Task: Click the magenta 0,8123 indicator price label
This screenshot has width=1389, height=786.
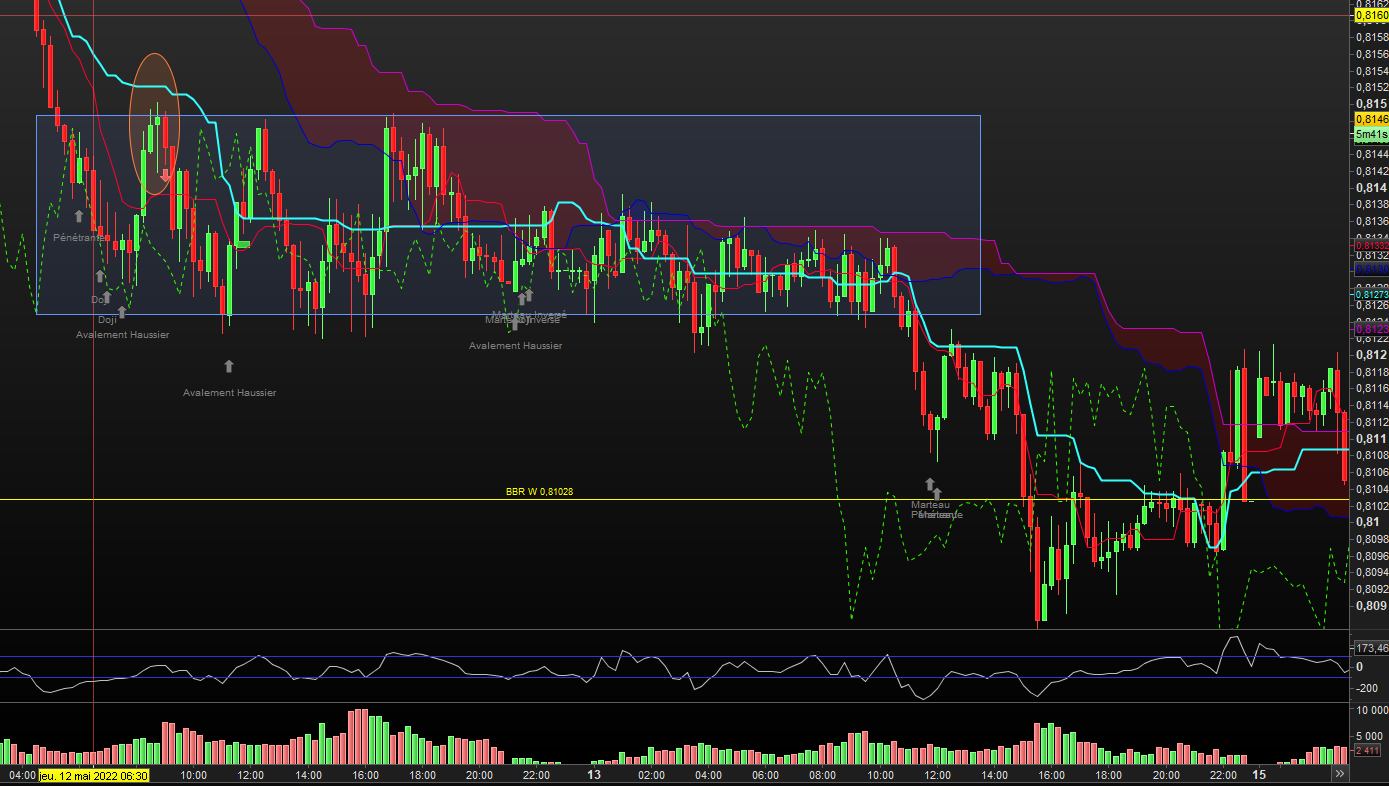Action: click(1369, 329)
